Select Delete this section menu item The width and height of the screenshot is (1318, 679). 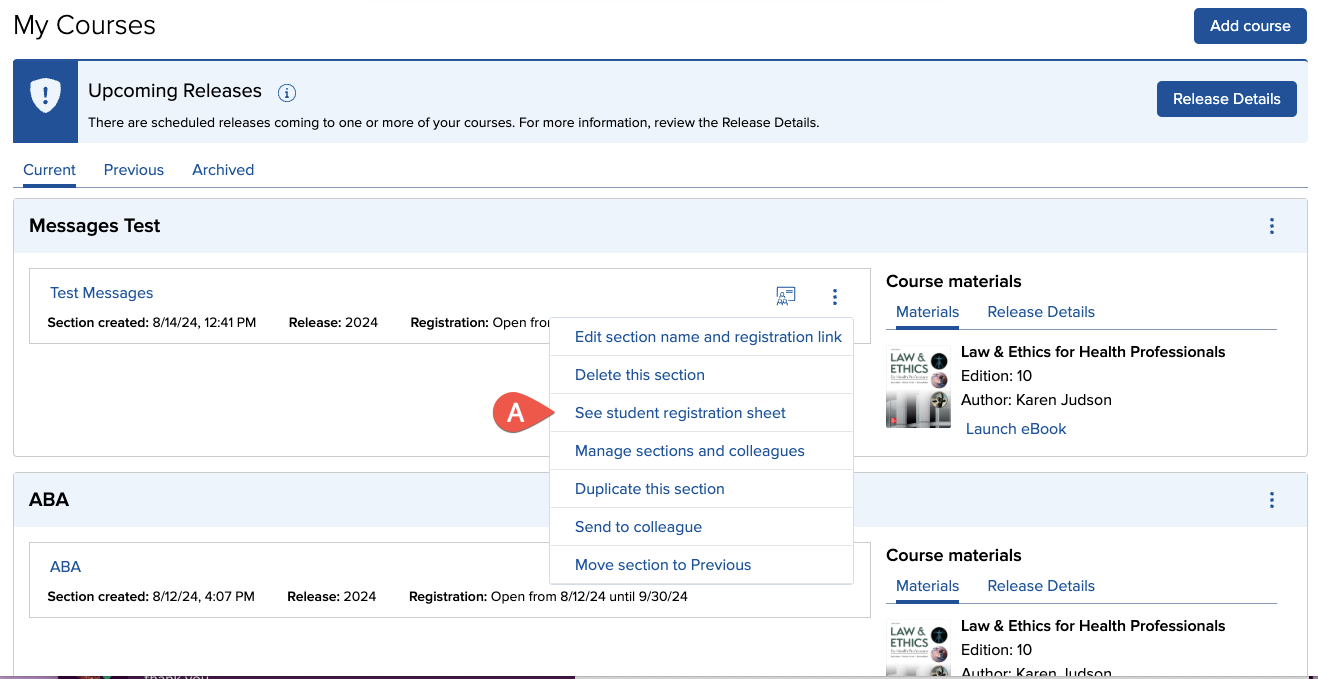640,375
